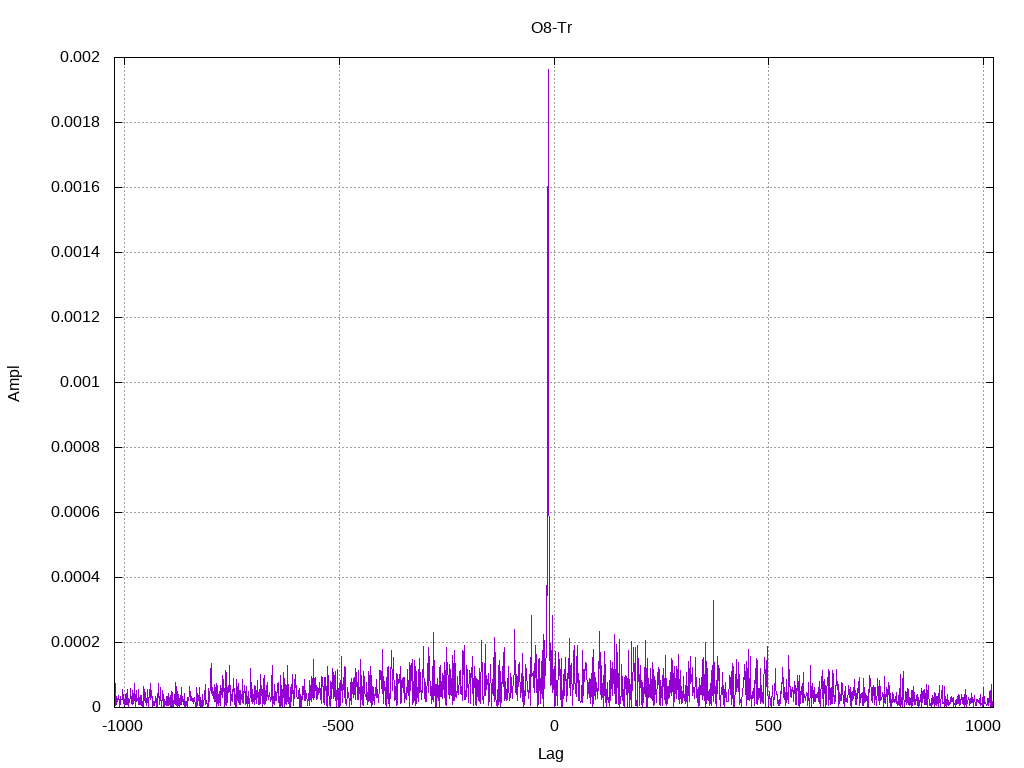1024x768 pixels.
Task: Click x-axis tick label 1000
Action: [x=983, y=726]
